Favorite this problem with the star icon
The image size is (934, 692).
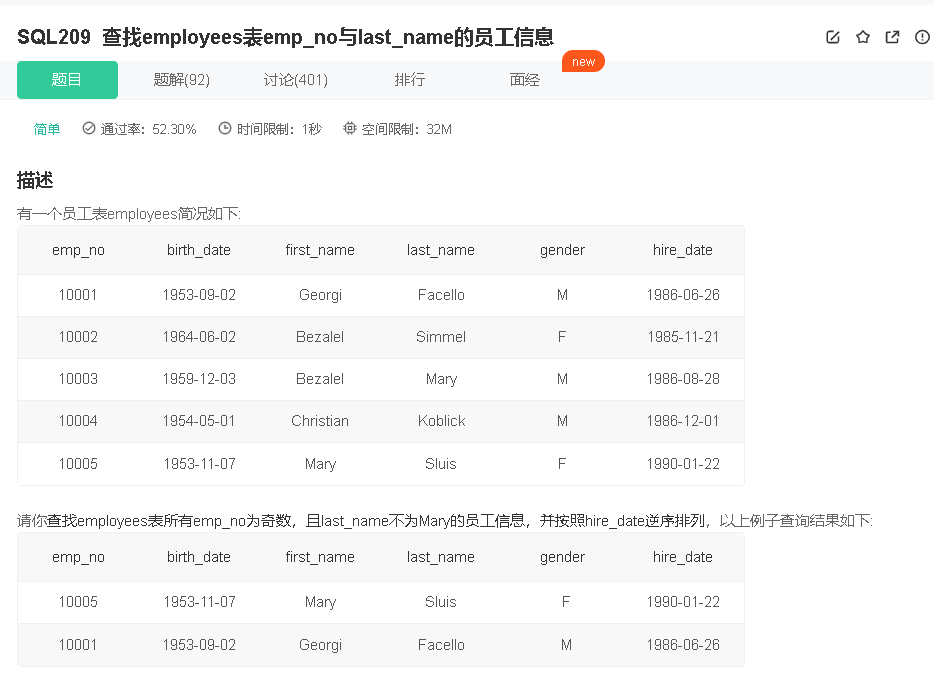[863, 37]
